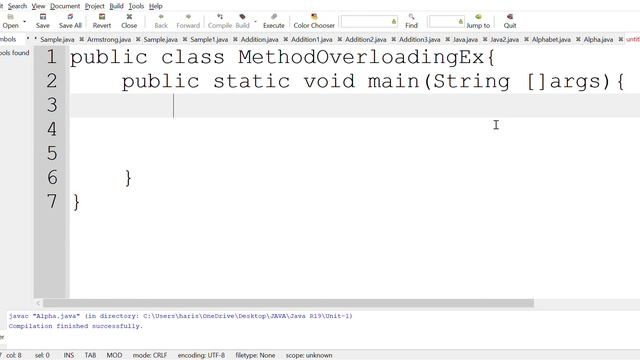Screen dimensions: 640x360
Task: Switch to the Java.java tab
Action: click(465, 40)
